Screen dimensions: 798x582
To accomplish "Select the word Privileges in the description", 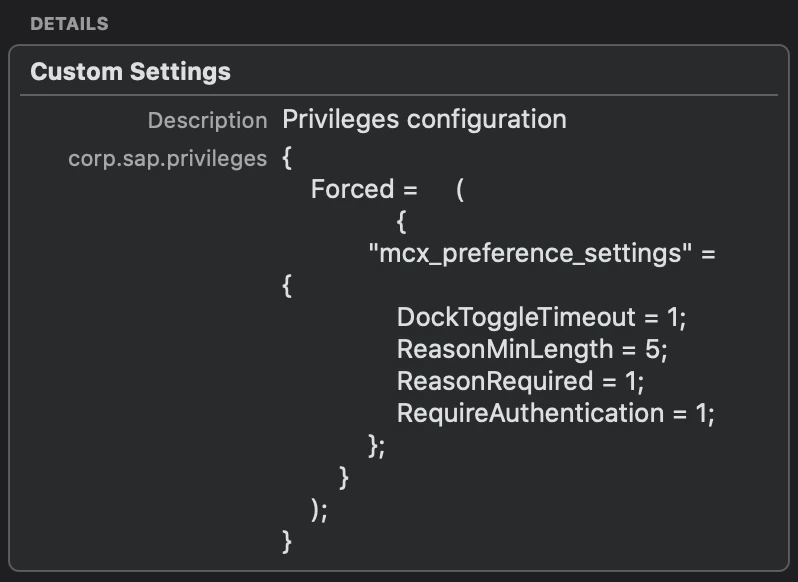I will click(340, 120).
